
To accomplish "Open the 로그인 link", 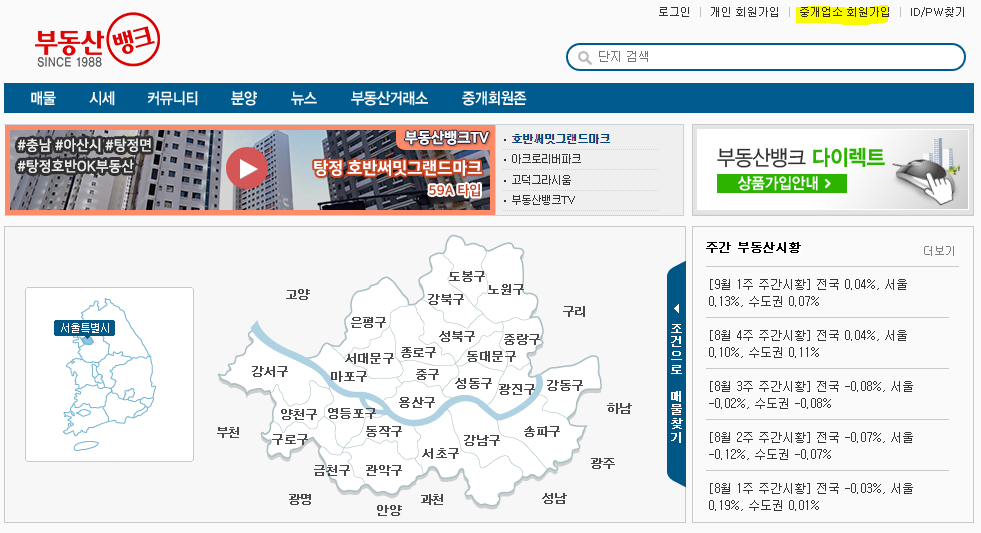I will point(674,12).
